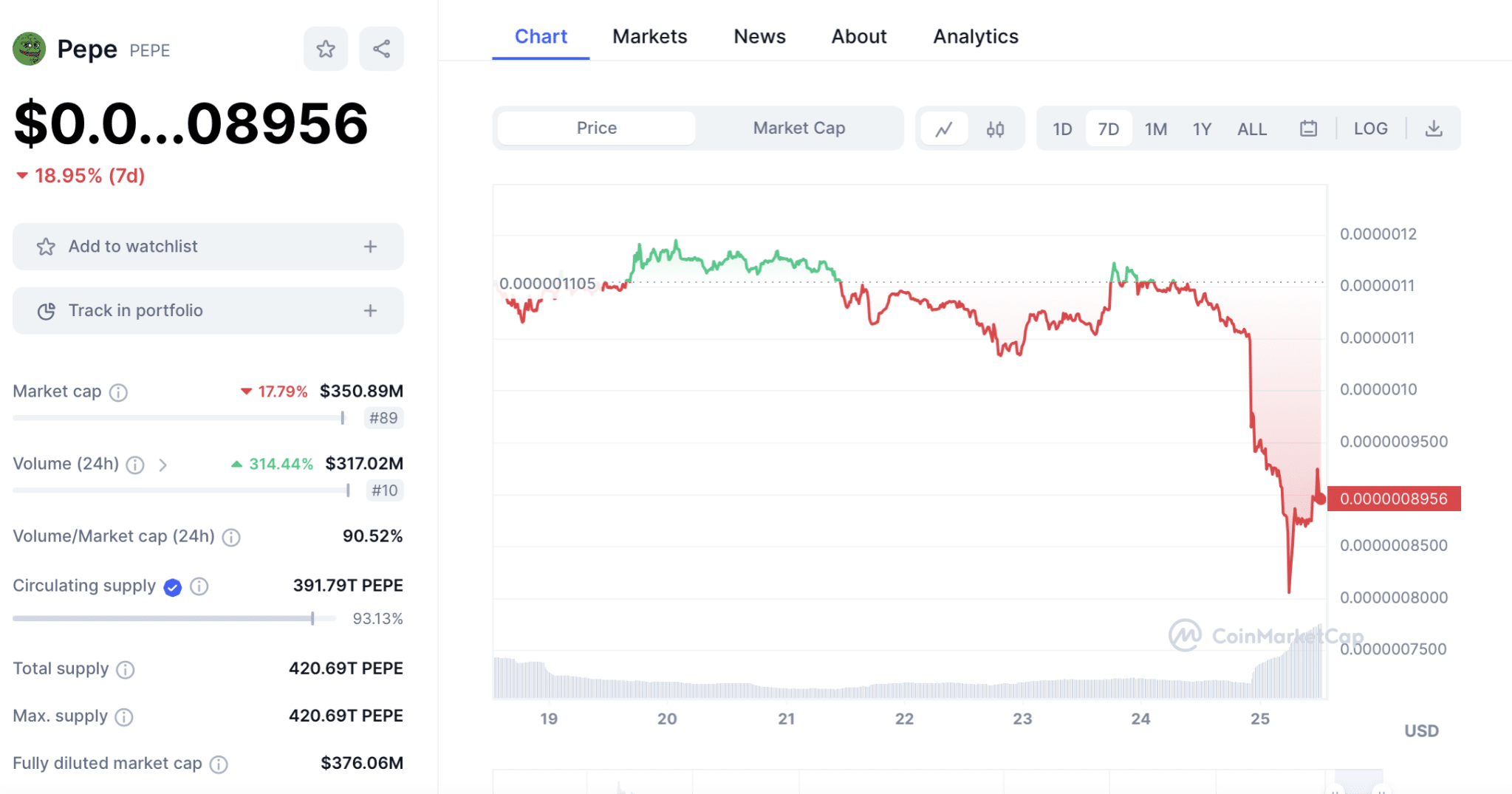Expand Volume (24h) details chevron

click(x=163, y=465)
